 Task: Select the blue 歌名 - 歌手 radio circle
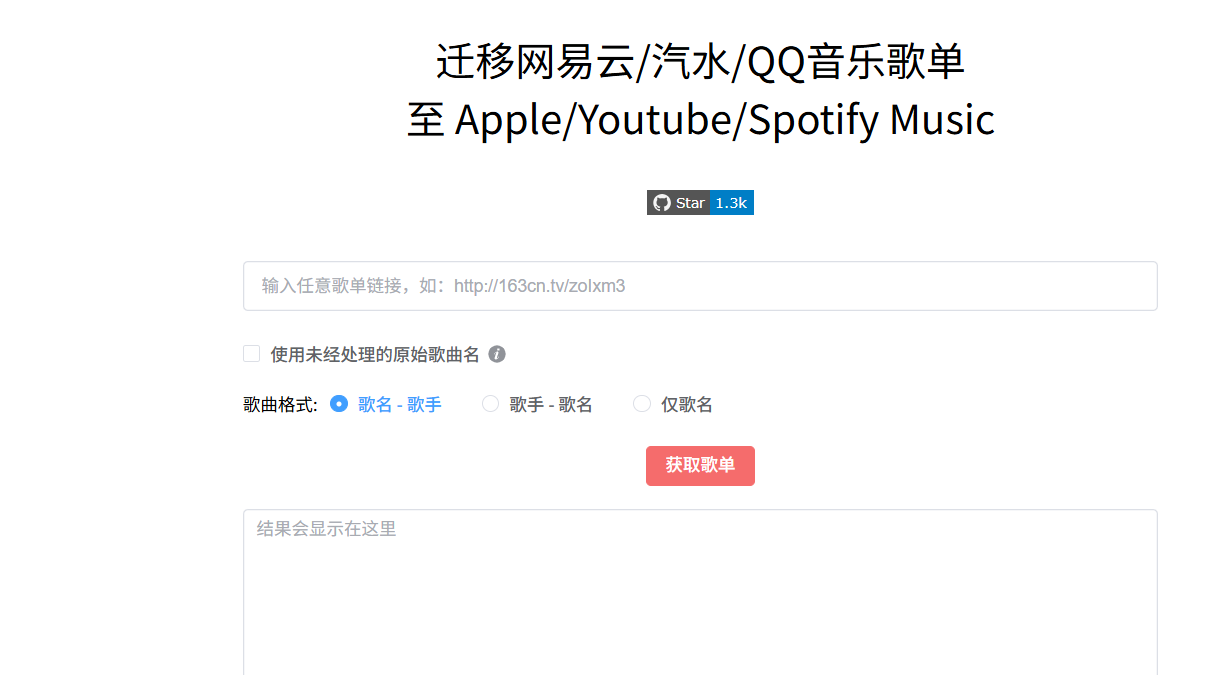(339, 404)
